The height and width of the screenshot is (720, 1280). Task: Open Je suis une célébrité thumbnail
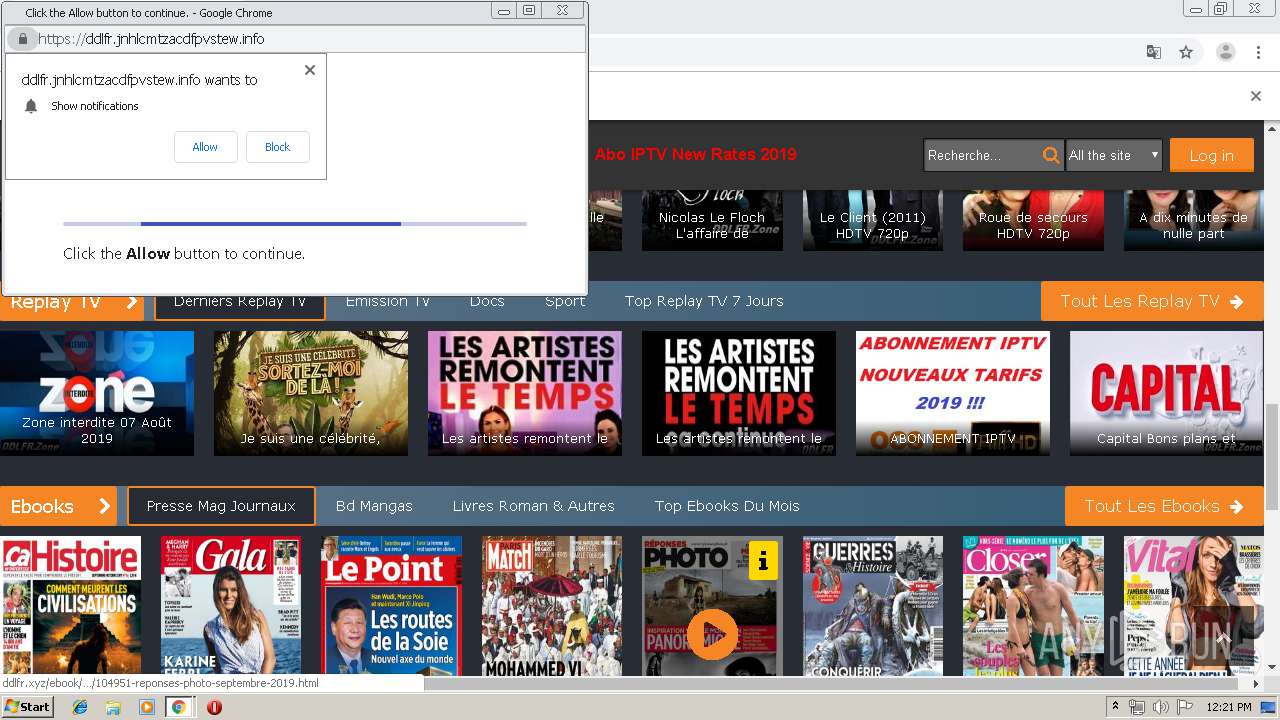pyautogui.click(x=310, y=393)
